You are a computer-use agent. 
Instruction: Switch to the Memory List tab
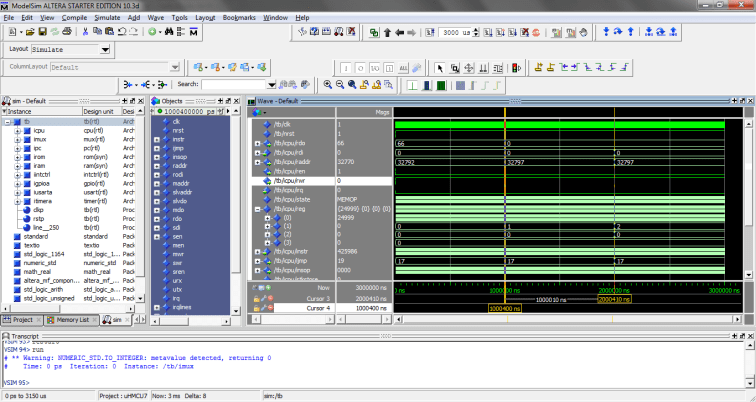[x=71, y=319]
